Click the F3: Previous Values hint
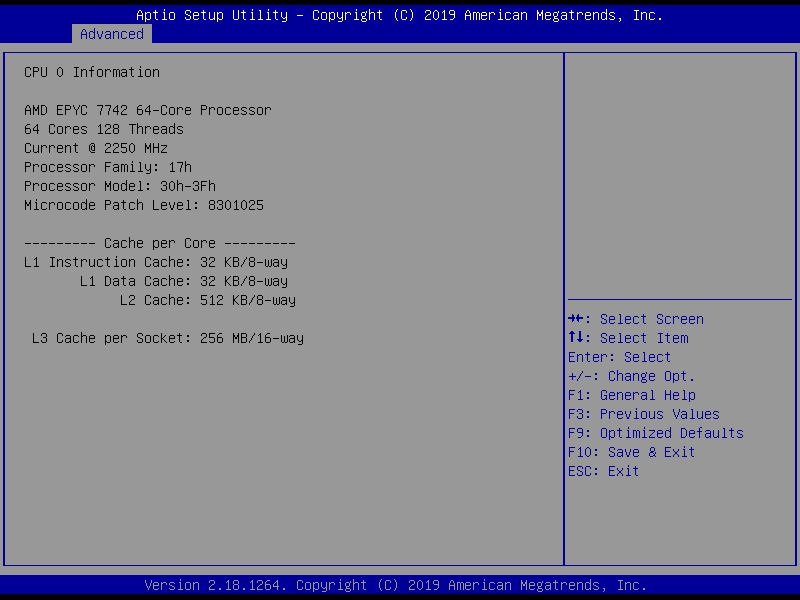 pos(643,414)
